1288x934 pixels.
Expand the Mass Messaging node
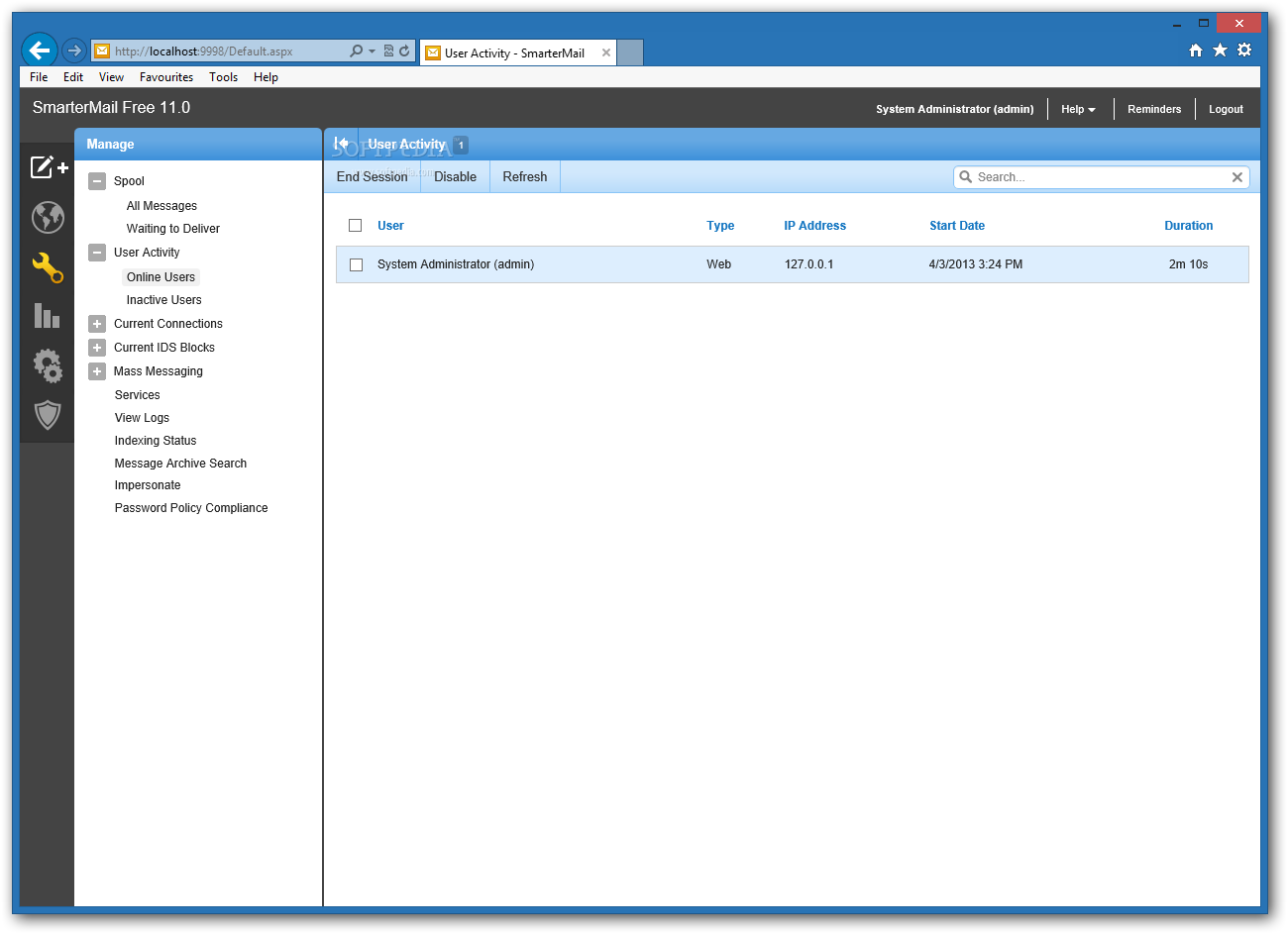click(97, 371)
